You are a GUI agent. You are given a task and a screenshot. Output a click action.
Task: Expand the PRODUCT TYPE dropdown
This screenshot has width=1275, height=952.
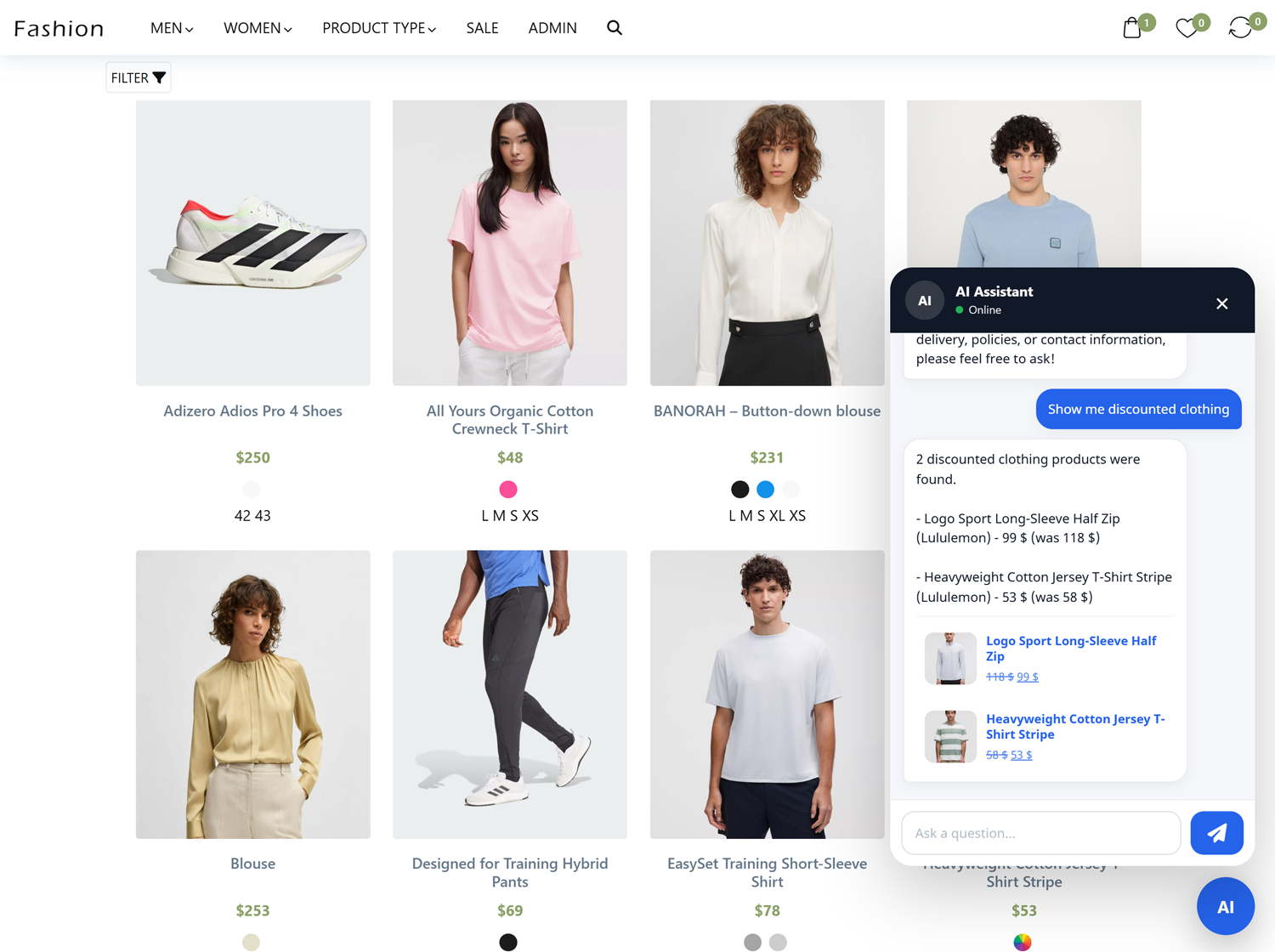pyautogui.click(x=379, y=28)
